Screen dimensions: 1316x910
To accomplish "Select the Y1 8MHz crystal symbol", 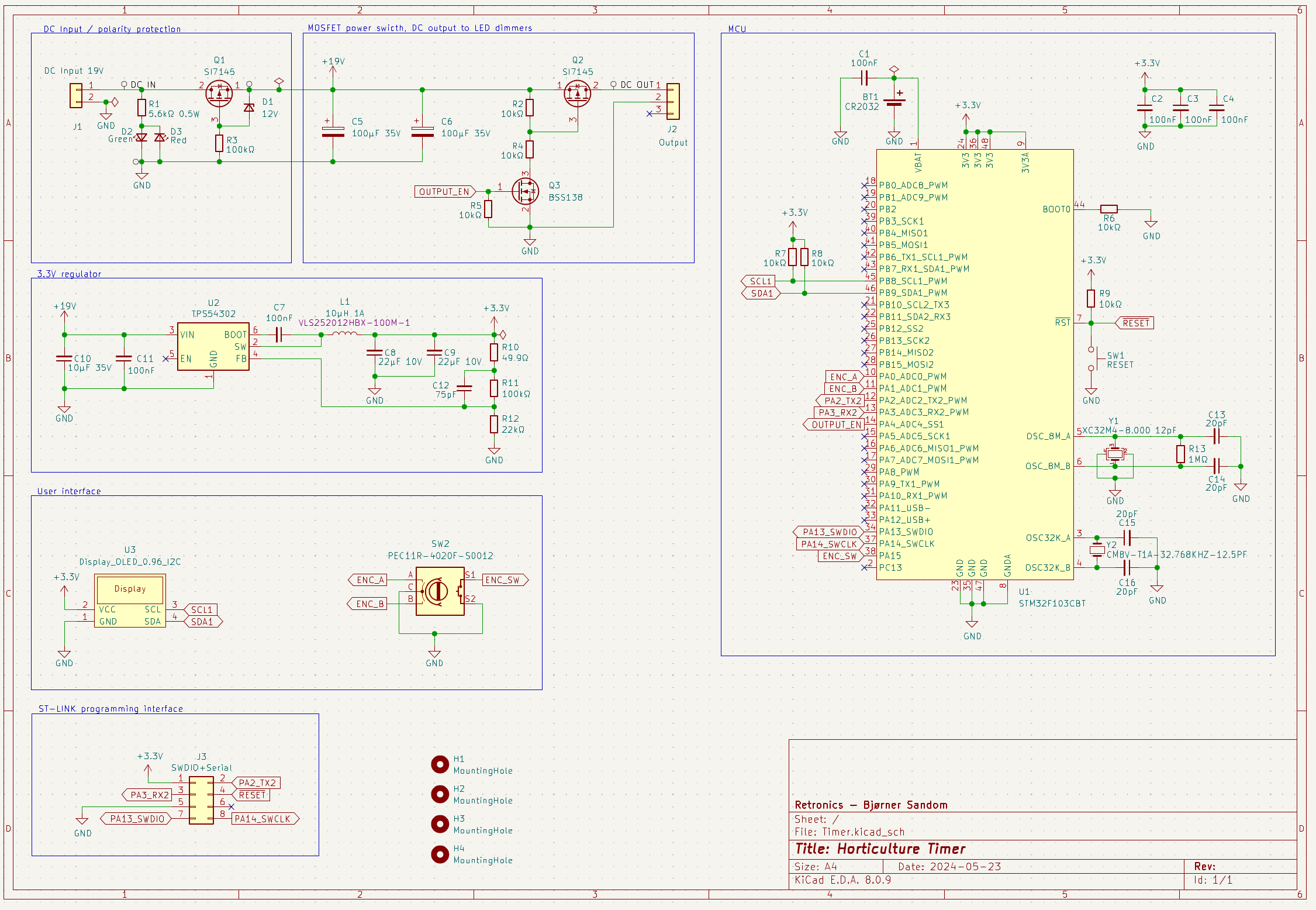I will click(x=1115, y=454).
